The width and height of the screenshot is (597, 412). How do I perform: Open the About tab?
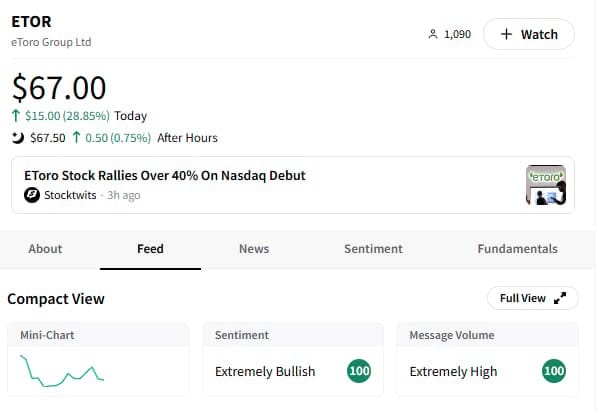[x=45, y=249]
